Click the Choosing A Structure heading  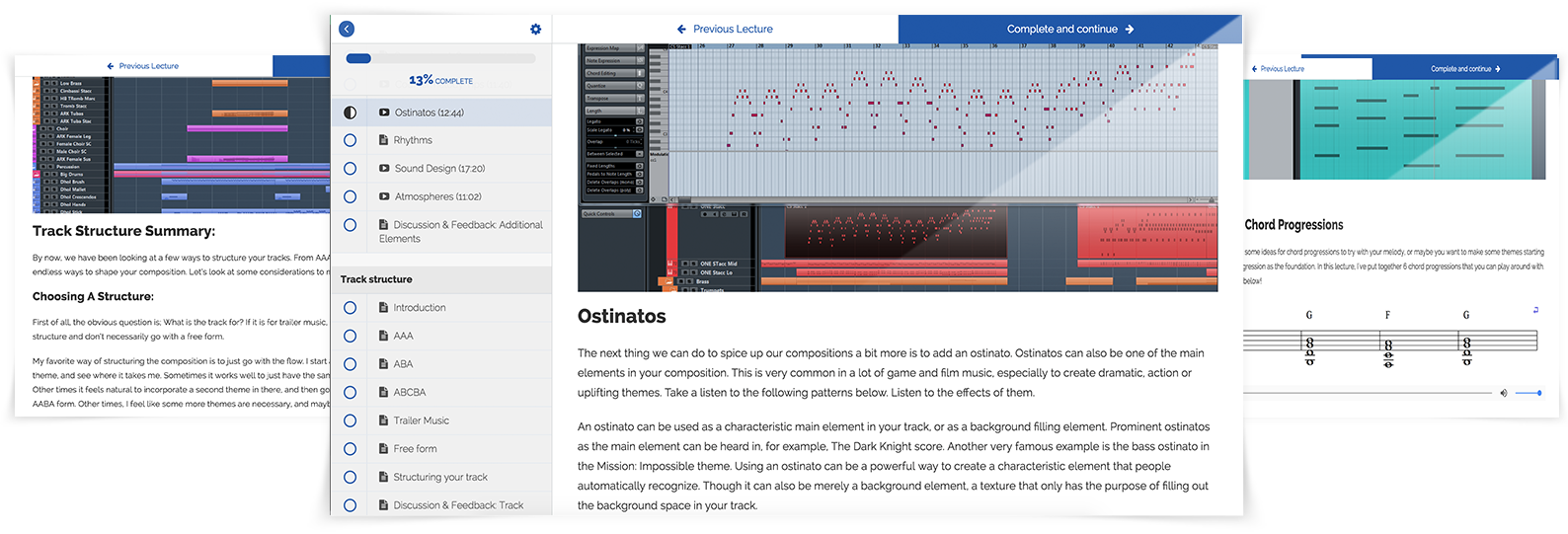coord(93,296)
